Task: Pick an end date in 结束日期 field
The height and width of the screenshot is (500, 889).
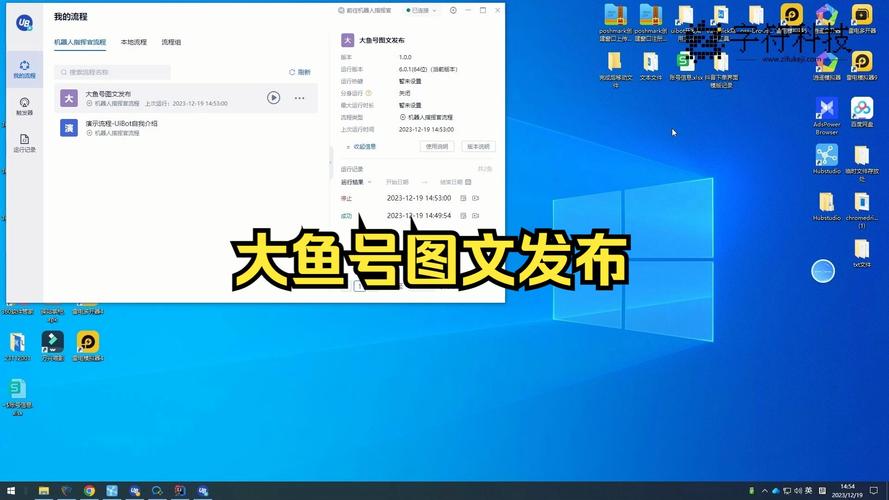Action: (x=455, y=182)
